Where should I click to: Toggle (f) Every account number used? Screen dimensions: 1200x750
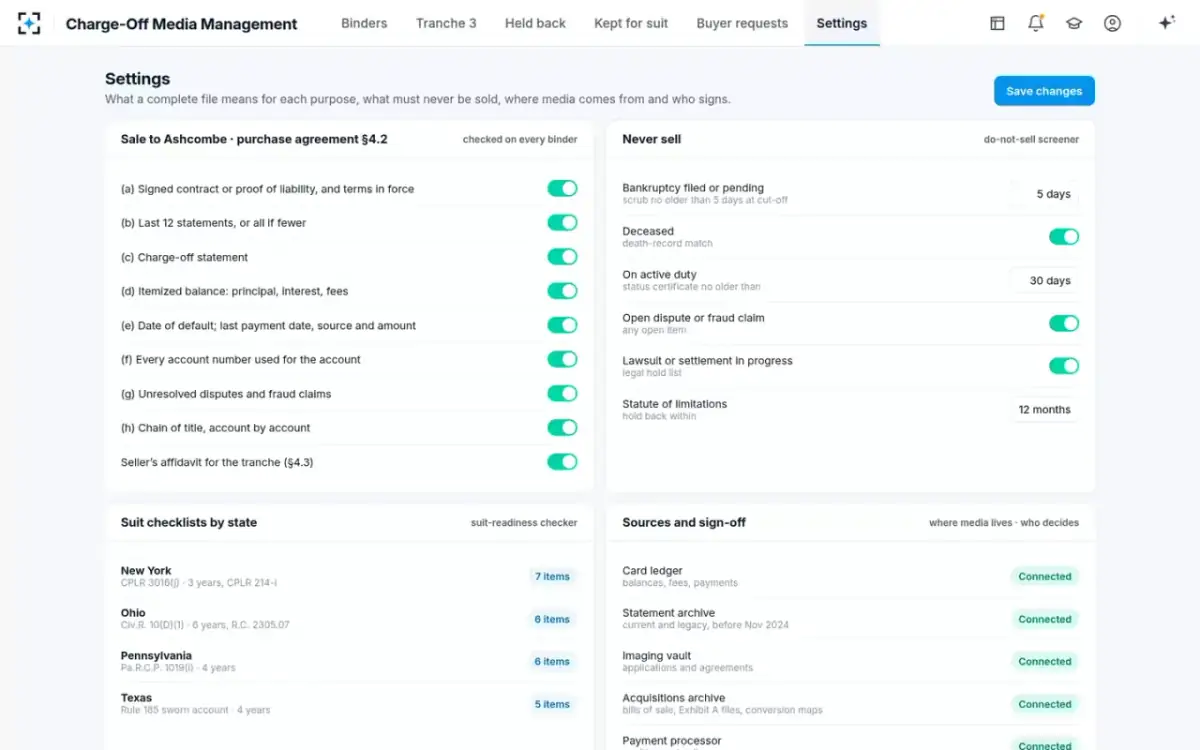[x=562, y=359]
